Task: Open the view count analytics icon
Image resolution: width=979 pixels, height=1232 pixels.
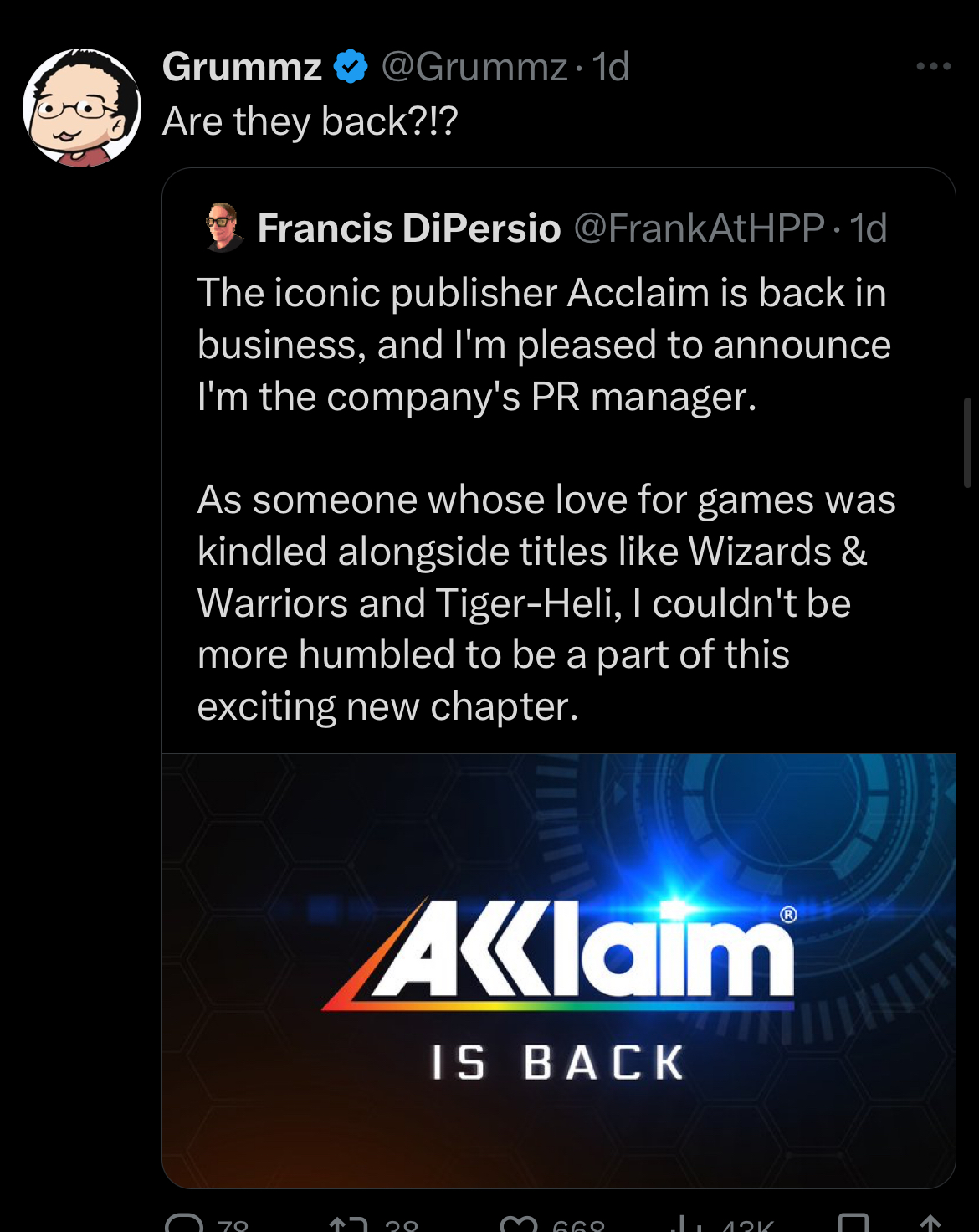Action: point(688,1224)
